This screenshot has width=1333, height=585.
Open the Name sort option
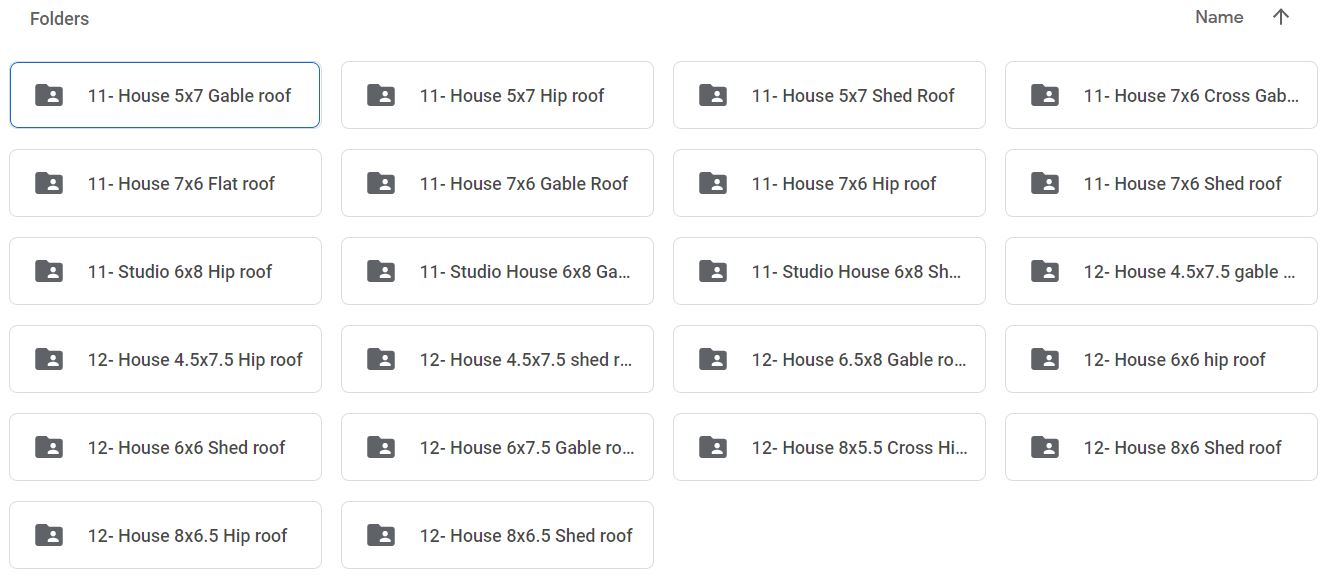point(1219,17)
